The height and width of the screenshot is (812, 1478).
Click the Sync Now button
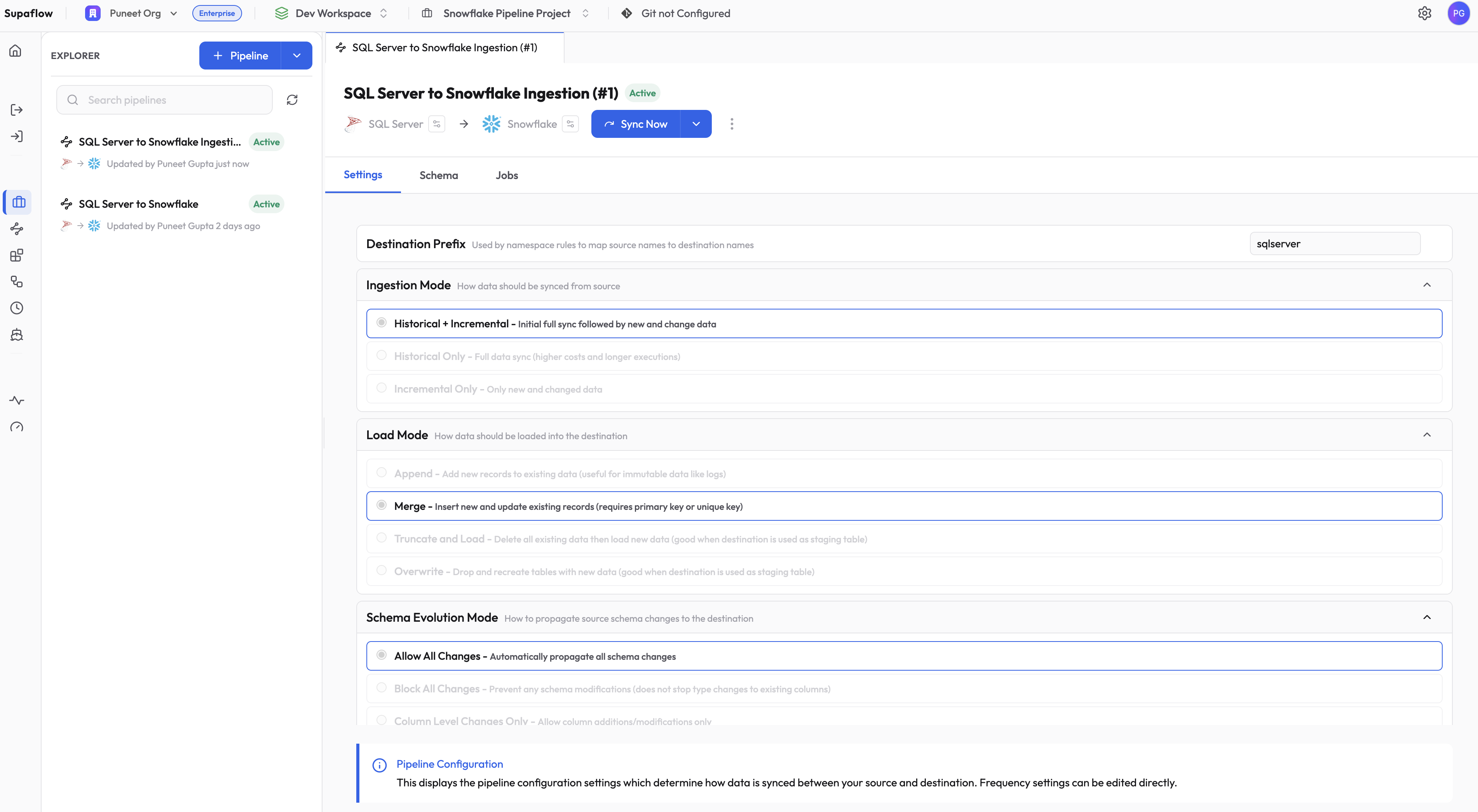point(636,124)
